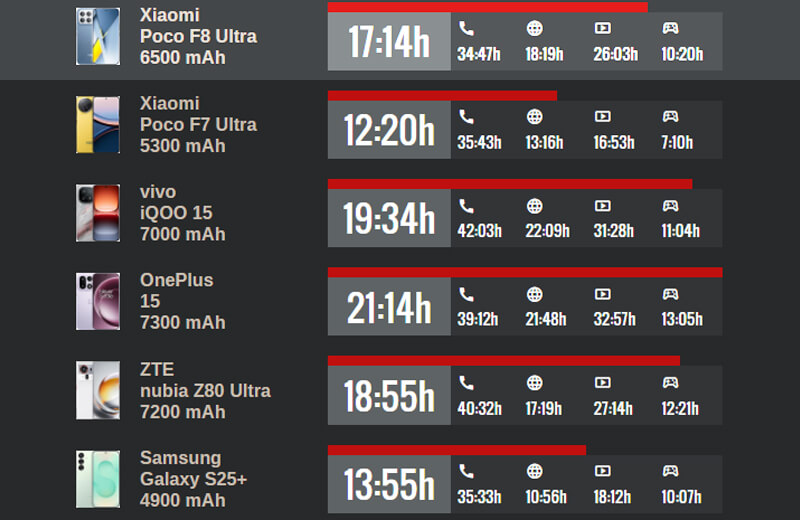800x520 pixels.
Task: Click the gaming controller icon for Galaxy S25+
Action: [x=670, y=472]
